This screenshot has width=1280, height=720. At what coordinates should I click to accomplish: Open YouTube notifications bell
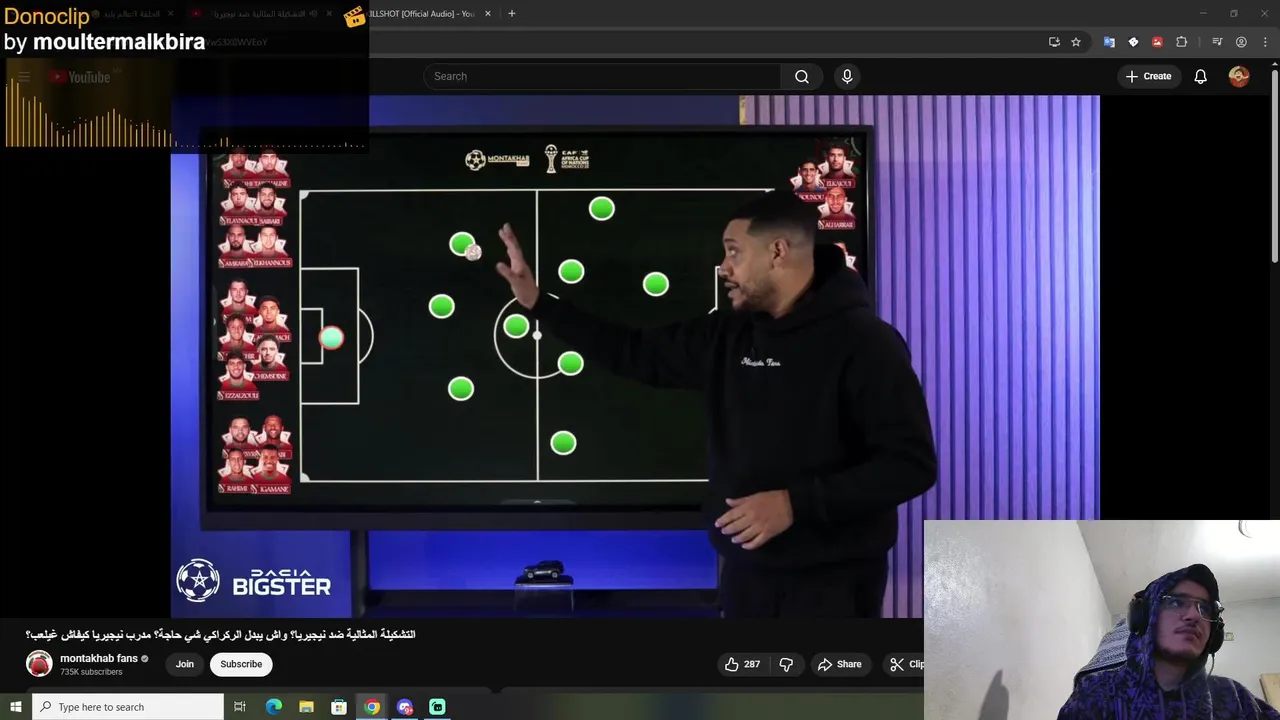click(1200, 76)
